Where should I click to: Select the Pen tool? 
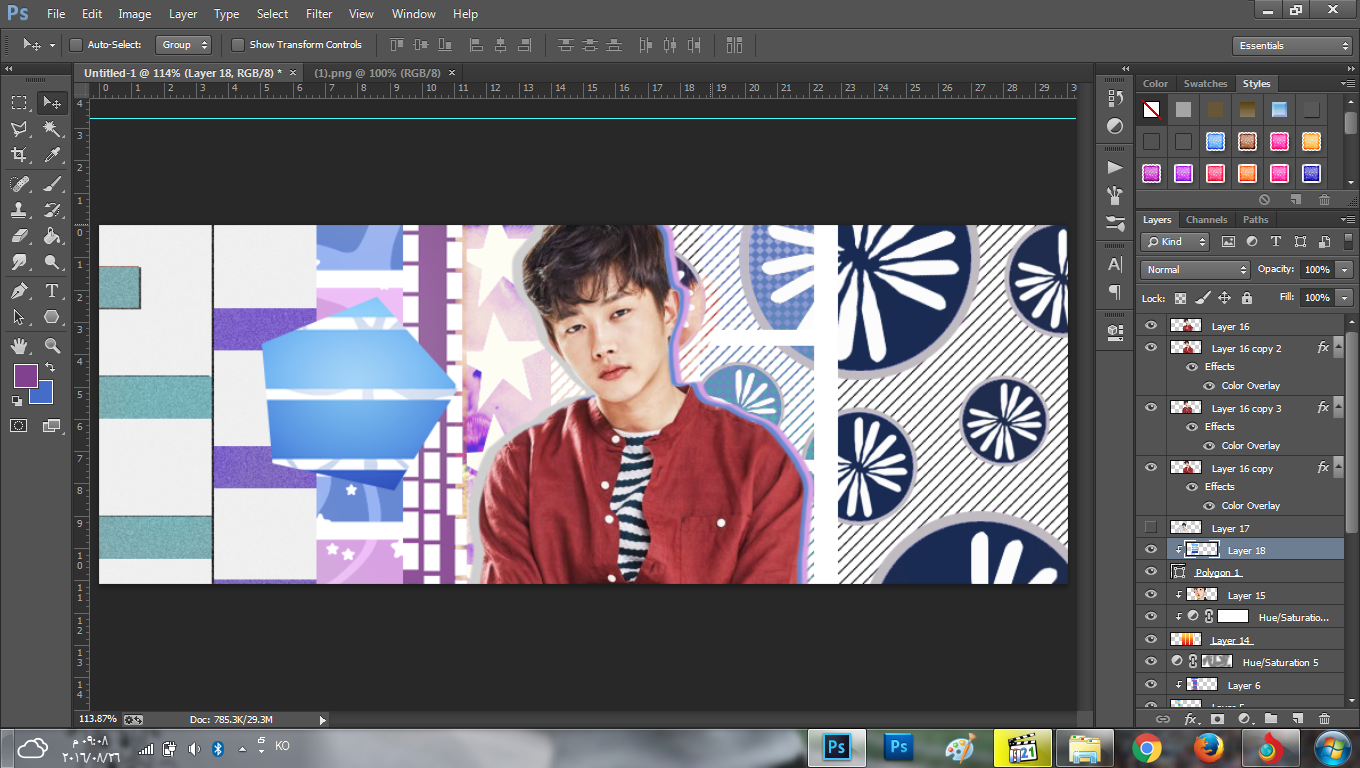tap(19, 291)
